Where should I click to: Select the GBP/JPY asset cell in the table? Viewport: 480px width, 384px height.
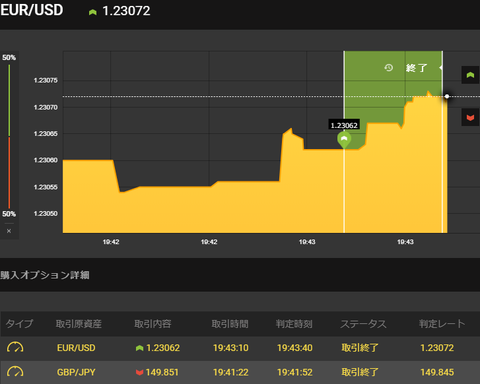pyautogui.click(x=76, y=372)
